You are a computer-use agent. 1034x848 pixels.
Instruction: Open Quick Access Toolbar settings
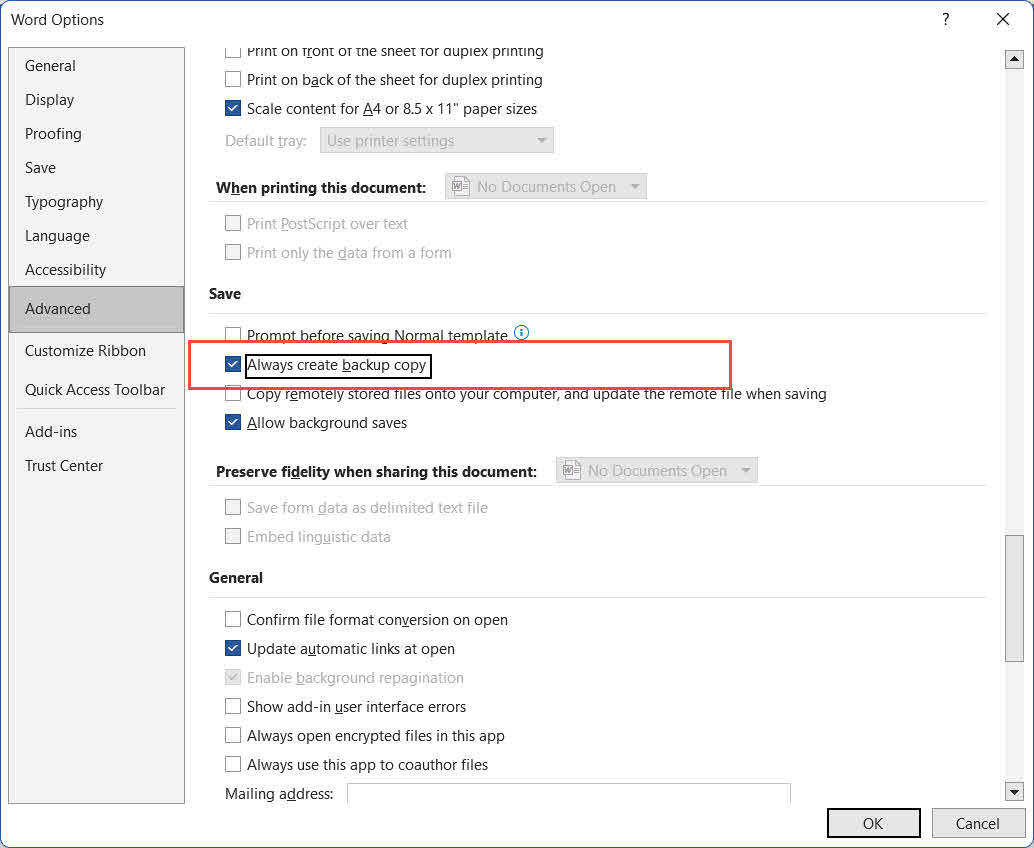click(96, 390)
